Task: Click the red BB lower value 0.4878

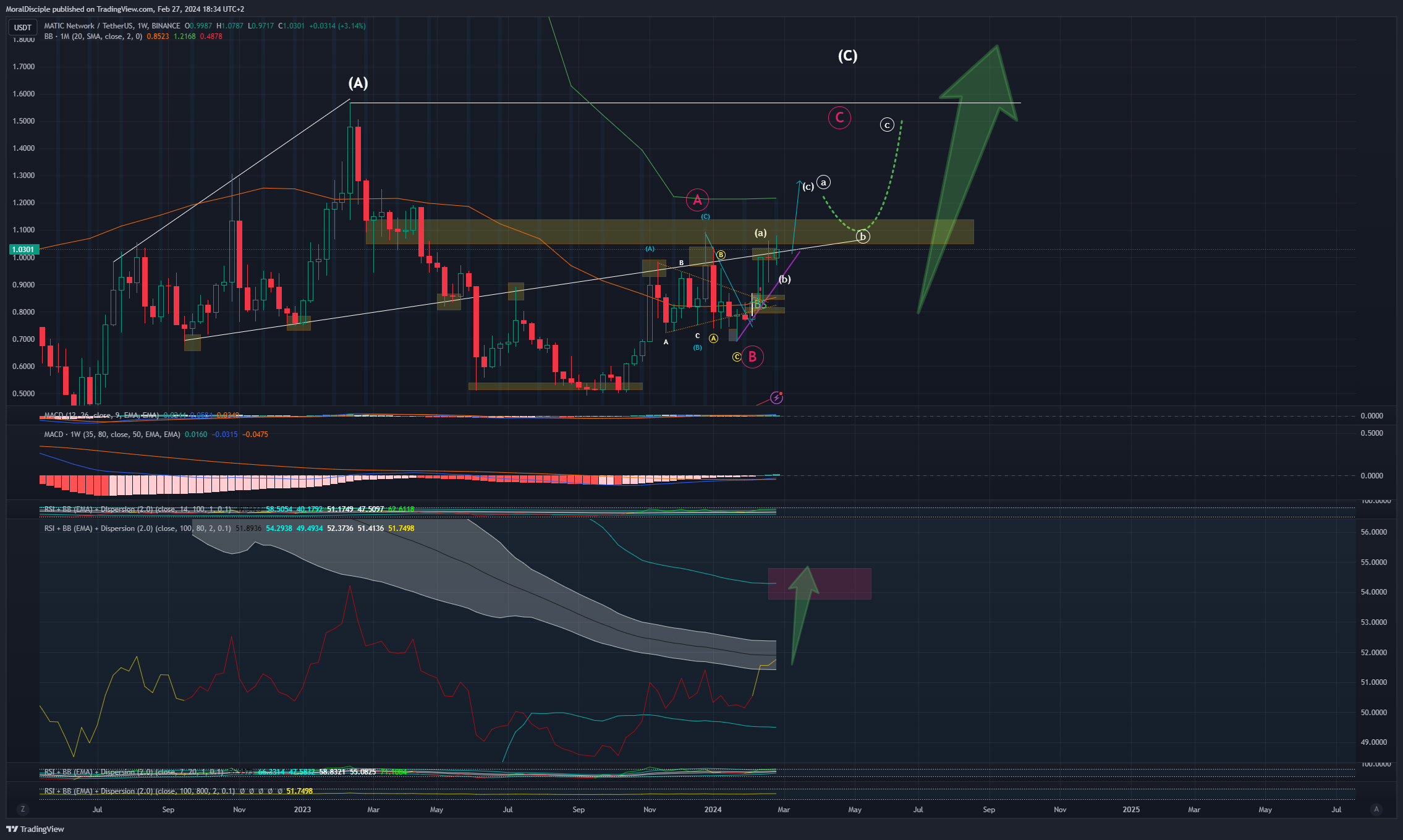Action: (x=211, y=36)
